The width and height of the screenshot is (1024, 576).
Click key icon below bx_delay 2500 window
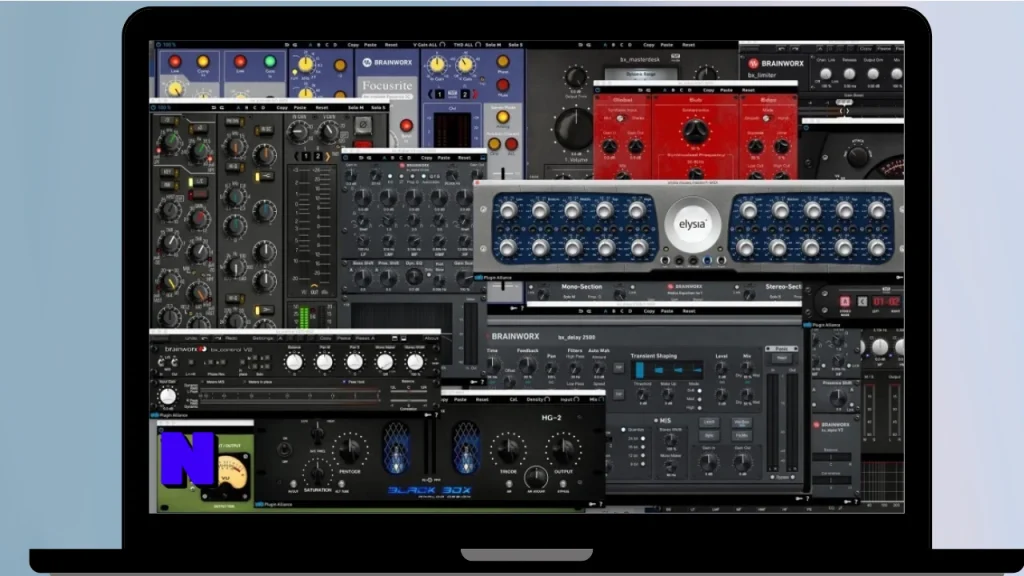pyautogui.click(x=799, y=498)
